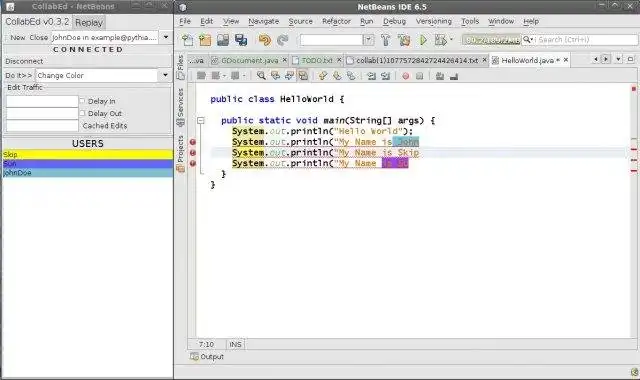The width and height of the screenshot is (640, 380).
Task: Click the error marker on Skip line
Action: (193, 153)
